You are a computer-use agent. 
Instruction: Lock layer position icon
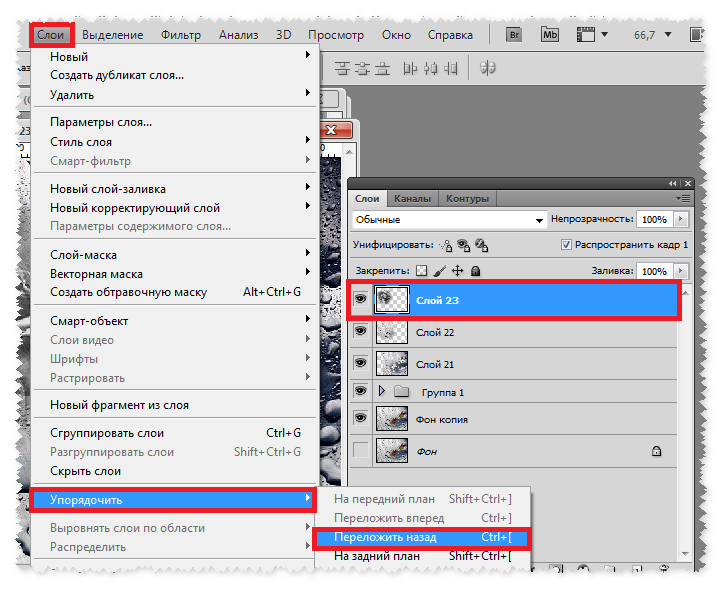457,271
